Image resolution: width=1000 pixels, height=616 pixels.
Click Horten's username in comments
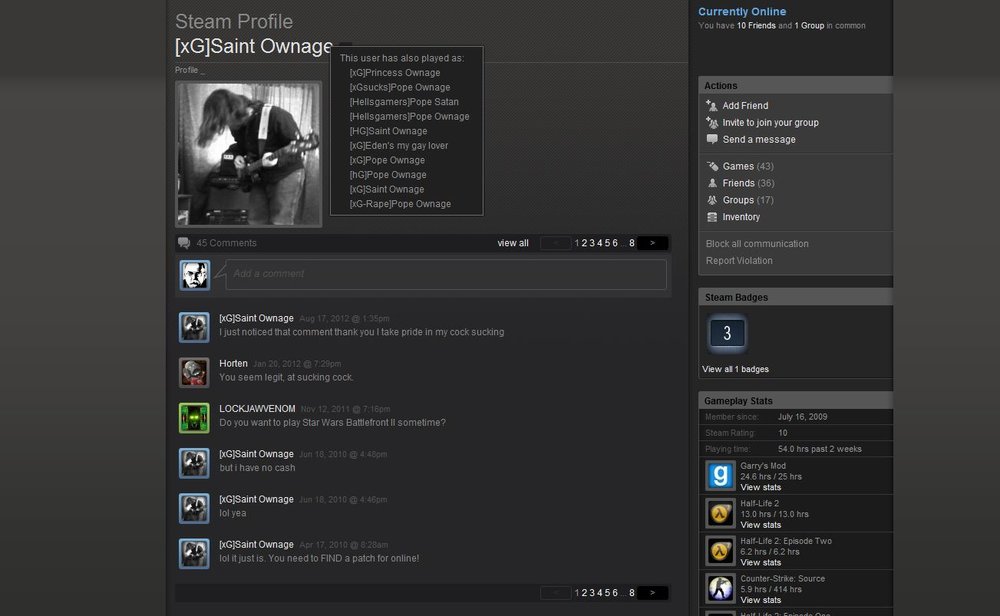pos(233,363)
